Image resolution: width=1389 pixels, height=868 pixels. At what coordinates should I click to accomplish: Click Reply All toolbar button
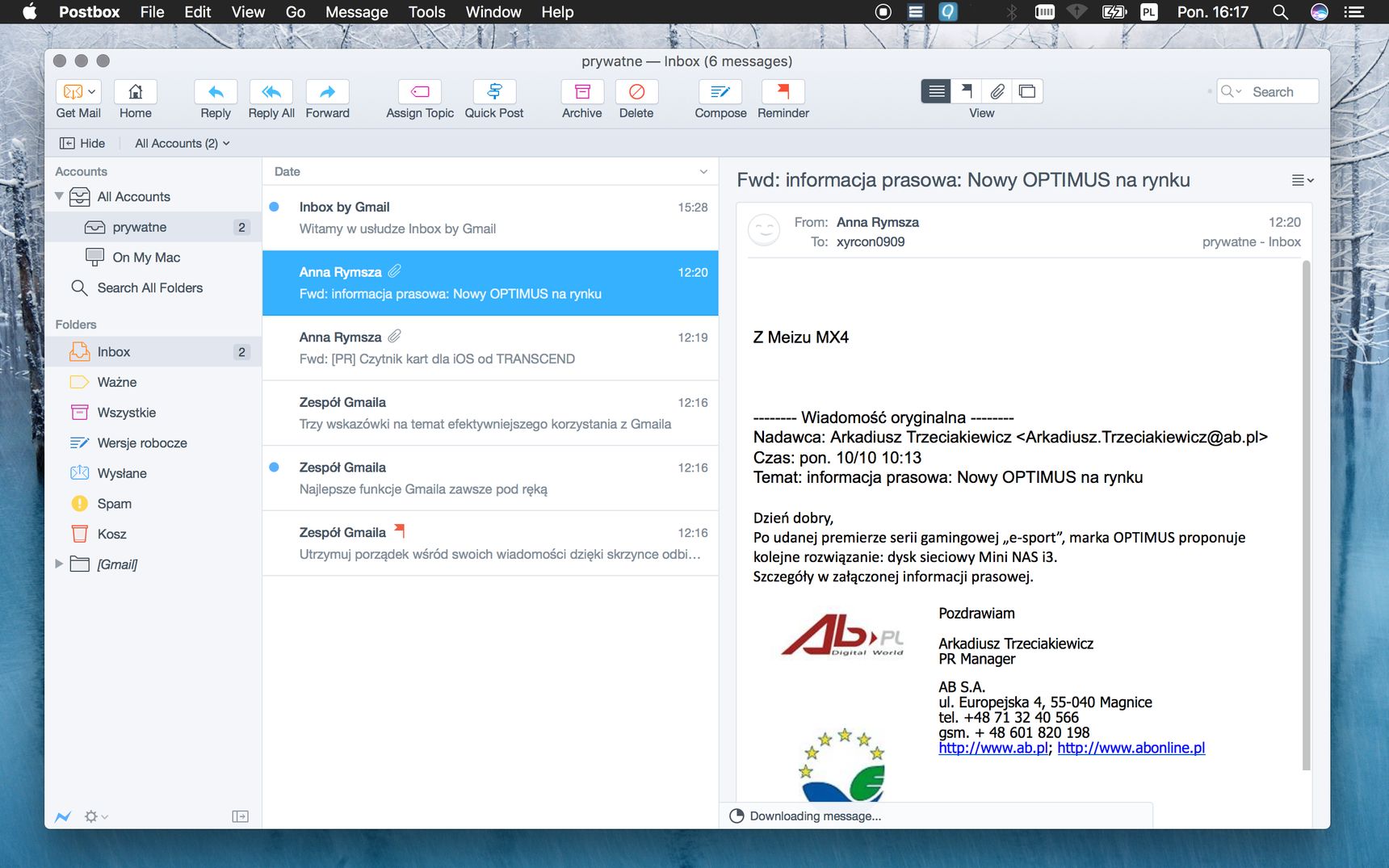point(271,91)
